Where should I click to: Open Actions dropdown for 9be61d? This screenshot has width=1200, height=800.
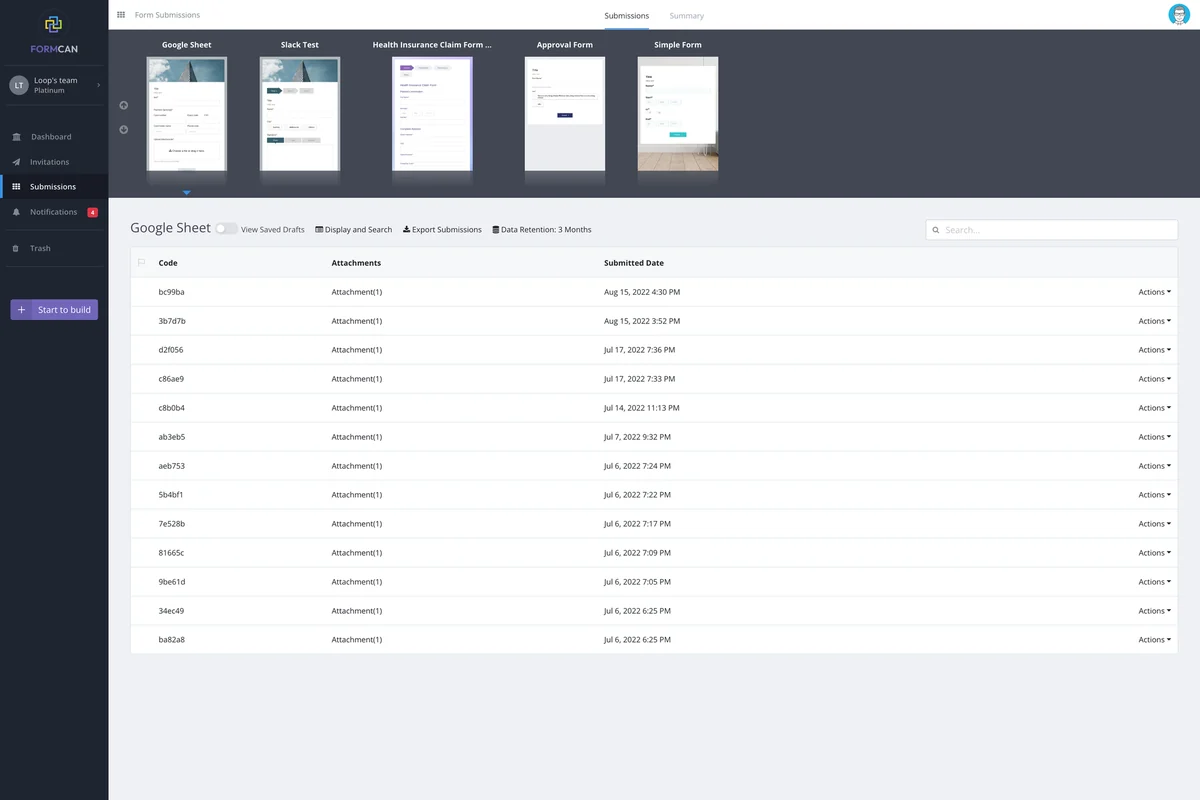pos(1155,582)
